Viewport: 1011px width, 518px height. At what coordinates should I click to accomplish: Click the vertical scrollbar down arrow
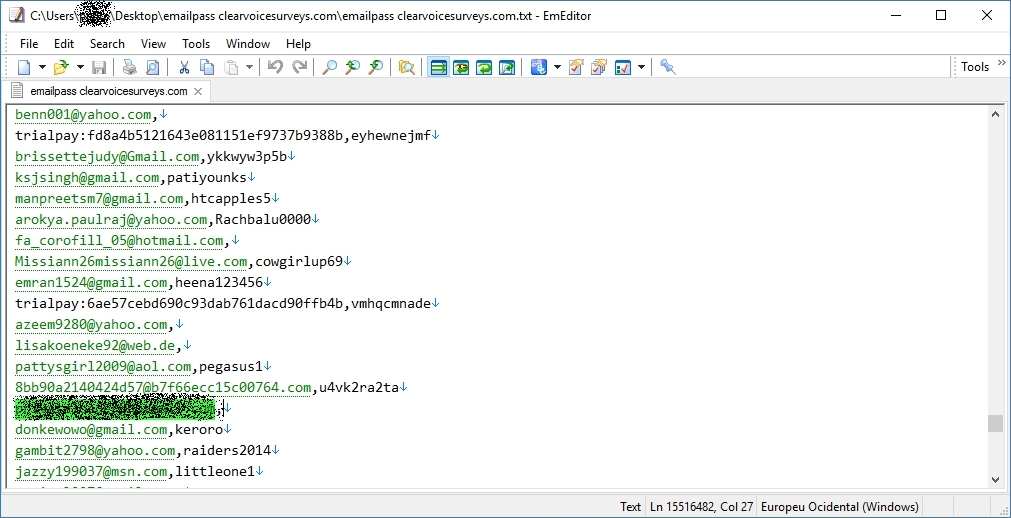point(995,480)
